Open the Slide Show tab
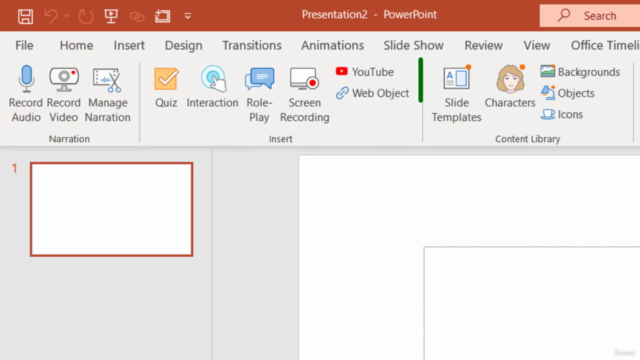The width and height of the screenshot is (640, 360). tap(413, 45)
